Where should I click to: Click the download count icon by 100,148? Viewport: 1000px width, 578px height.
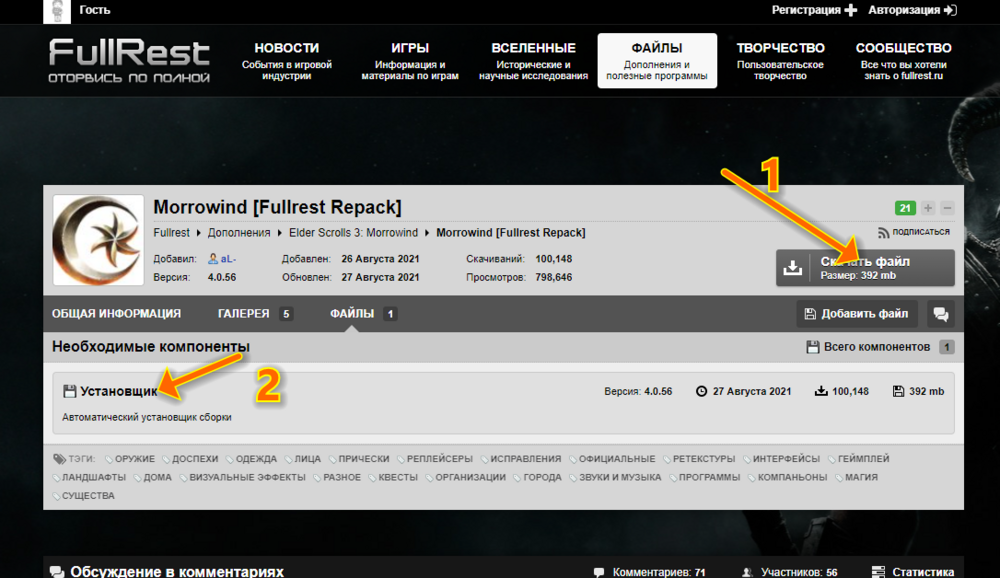tap(821, 391)
